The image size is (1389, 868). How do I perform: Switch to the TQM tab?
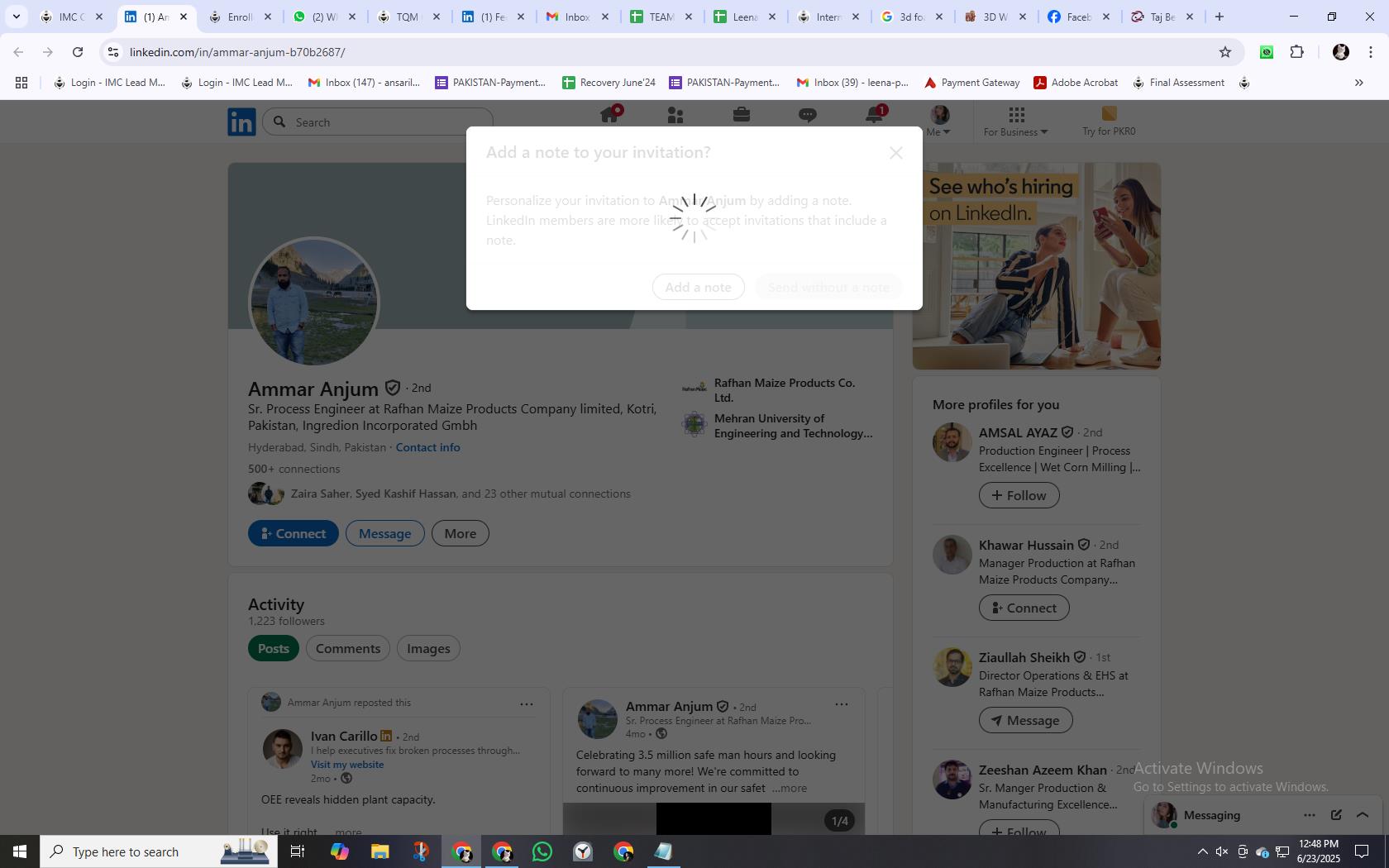click(408, 17)
